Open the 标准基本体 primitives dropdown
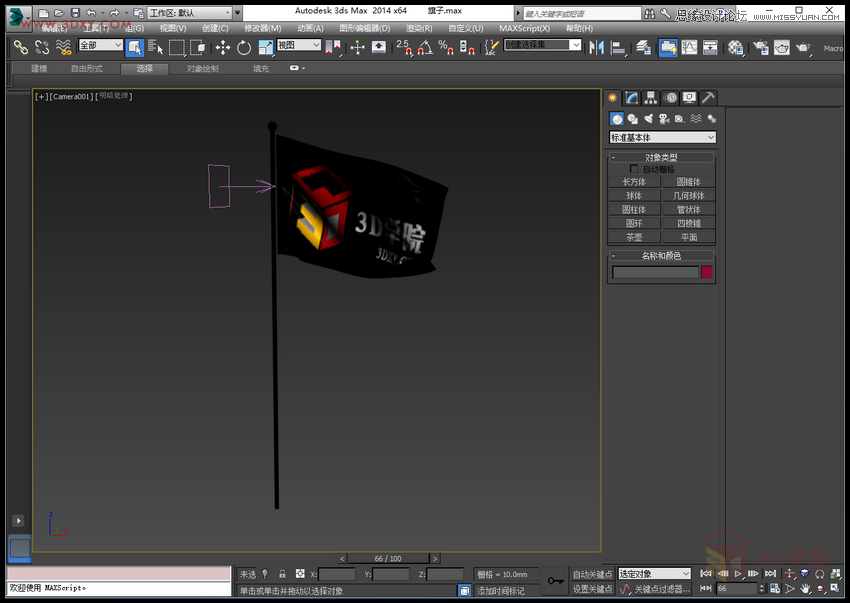850x603 pixels. [660, 138]
